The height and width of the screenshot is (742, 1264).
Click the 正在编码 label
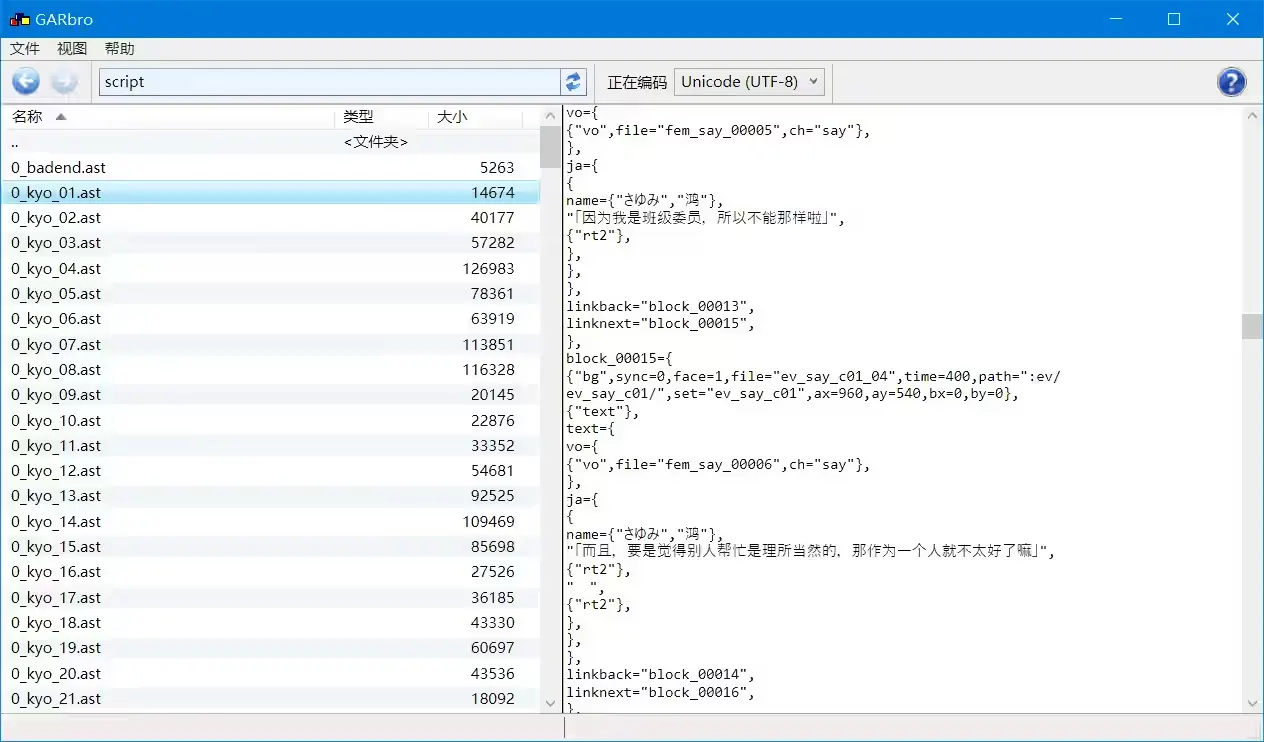point(637,82)
